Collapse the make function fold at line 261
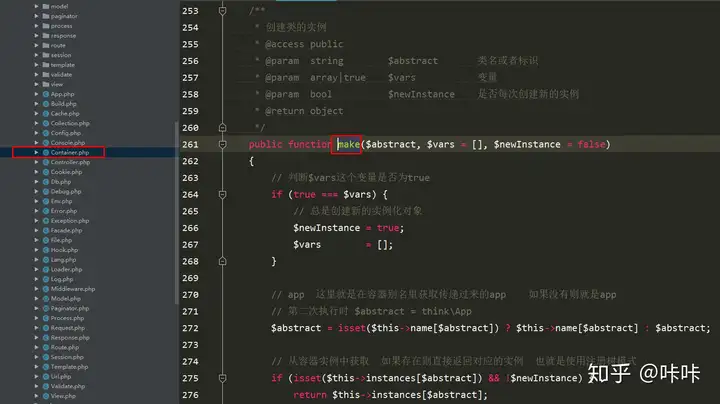 pos(222,144)
